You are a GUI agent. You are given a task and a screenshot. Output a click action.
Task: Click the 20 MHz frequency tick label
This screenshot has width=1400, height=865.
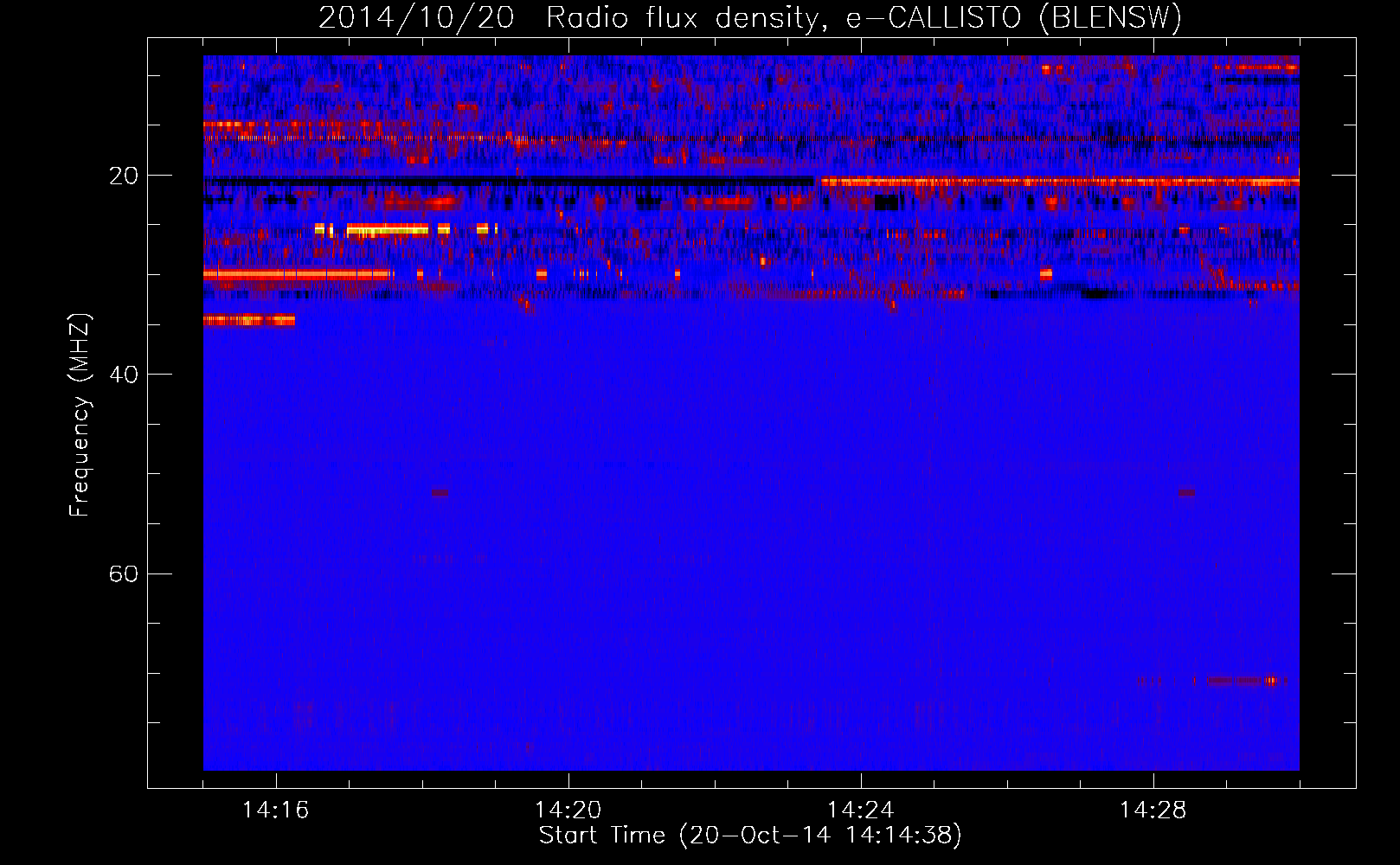tap(124, 176)
